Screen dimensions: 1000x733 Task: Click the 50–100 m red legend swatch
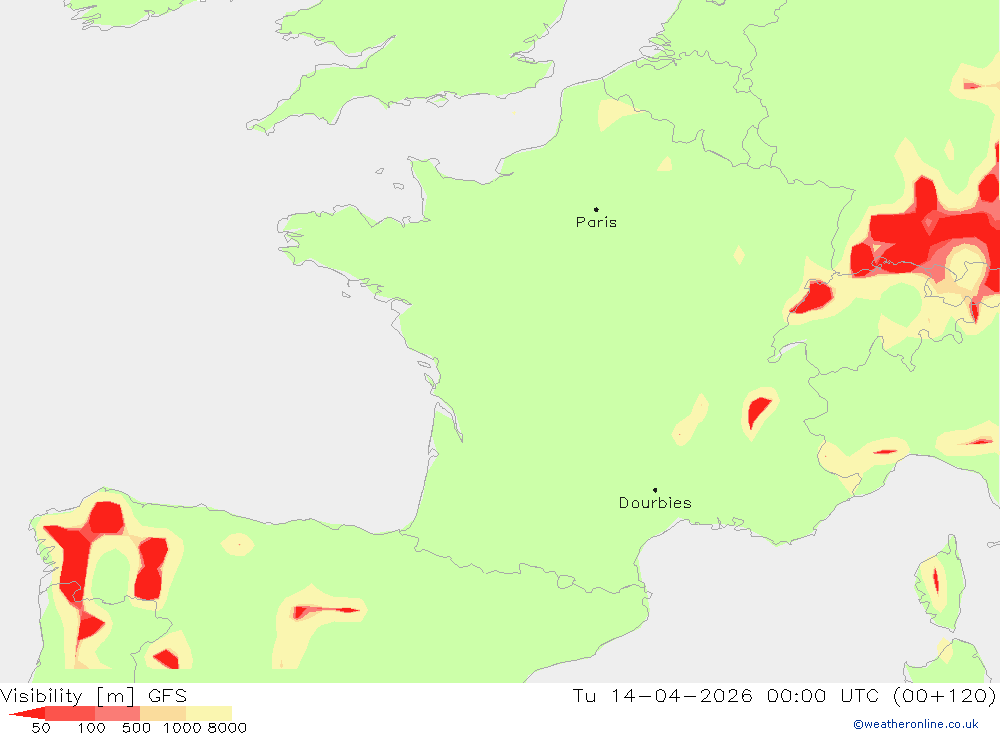pyautogui.click(x=70, y=713)
